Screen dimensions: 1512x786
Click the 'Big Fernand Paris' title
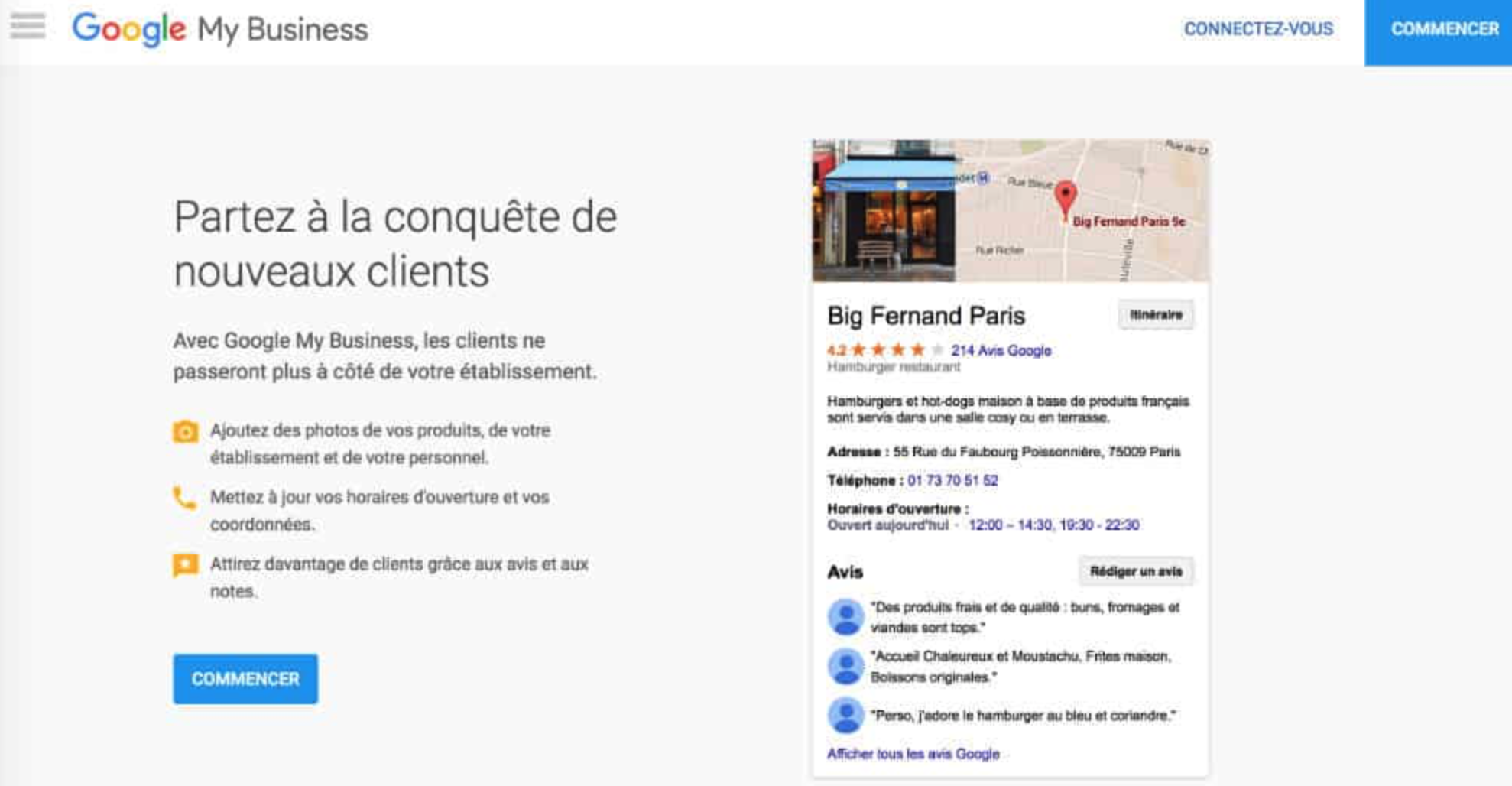coord(926,315)
